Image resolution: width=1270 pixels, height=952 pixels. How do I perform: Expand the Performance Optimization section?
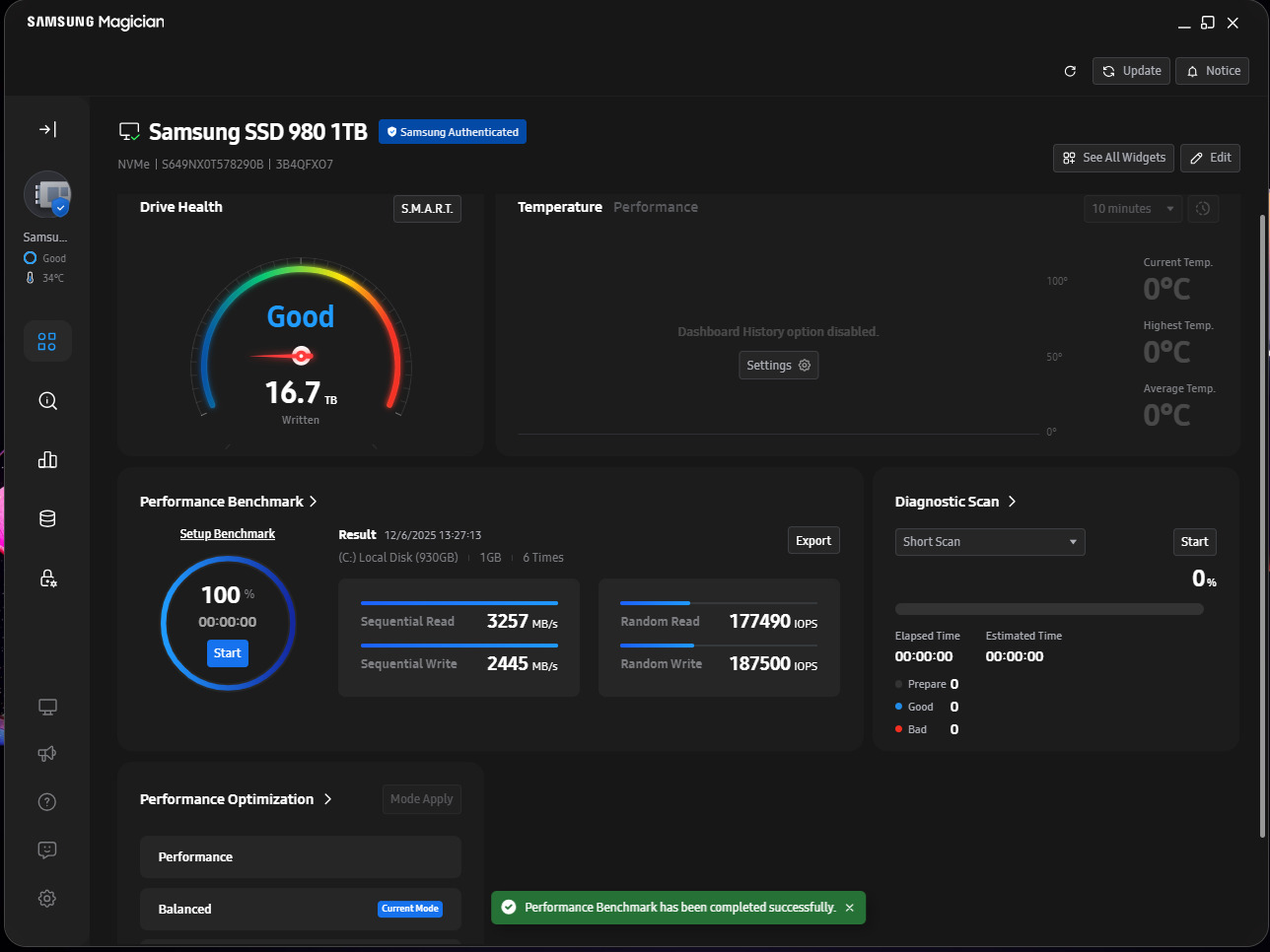point(236,799)
